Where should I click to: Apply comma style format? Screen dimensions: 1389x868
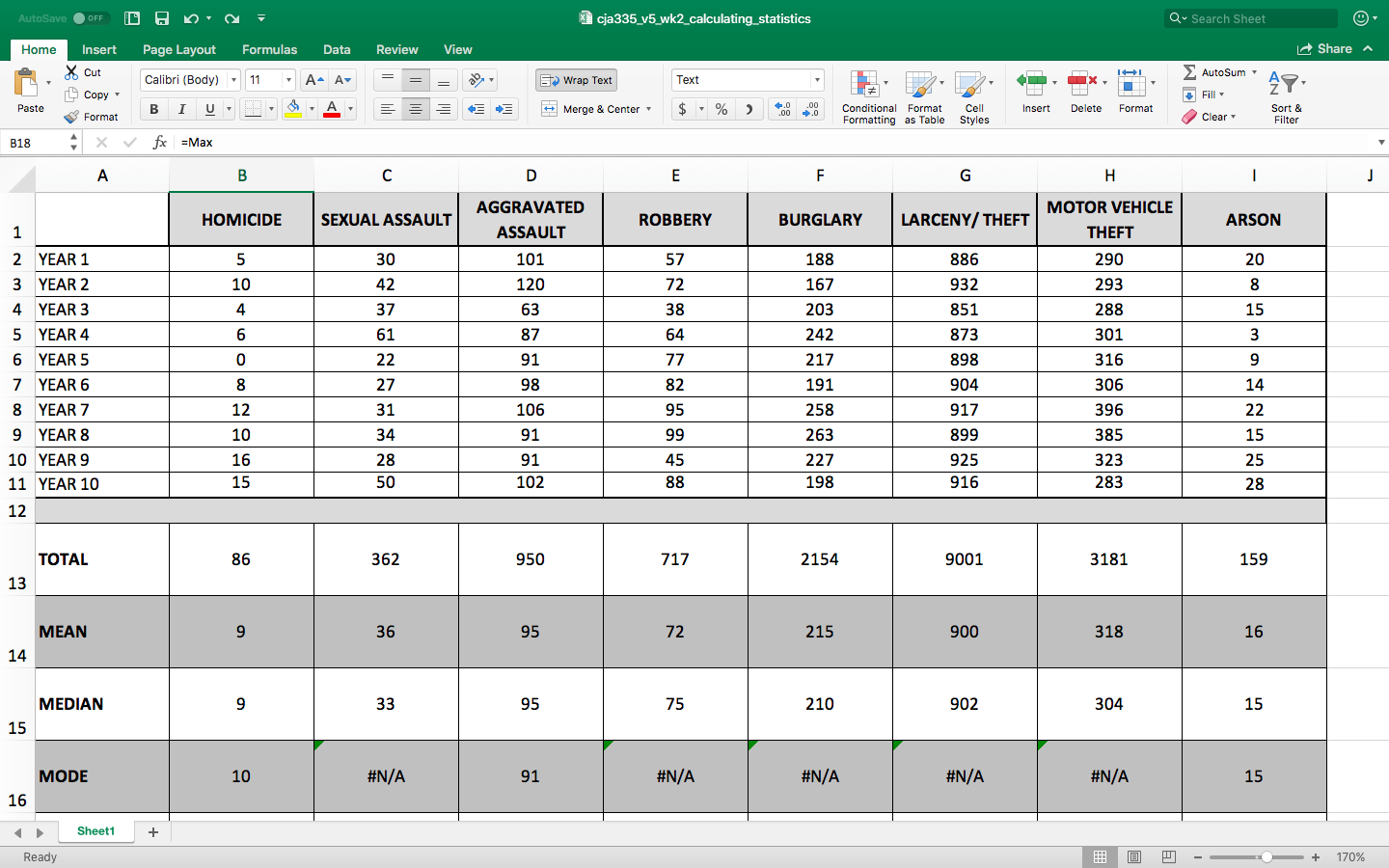pyautogui.click(x=749, y=109)
